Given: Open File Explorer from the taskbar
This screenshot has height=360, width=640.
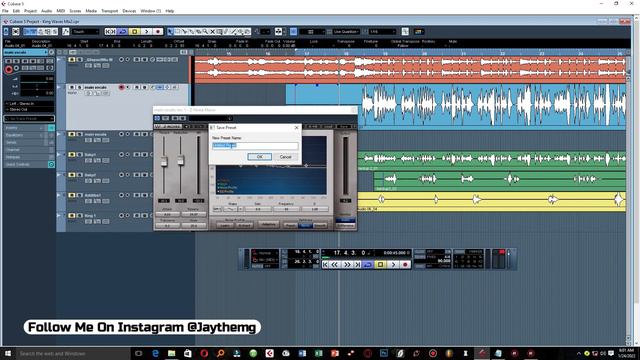Looking at the screenshot, I should (x=171, y=353).
